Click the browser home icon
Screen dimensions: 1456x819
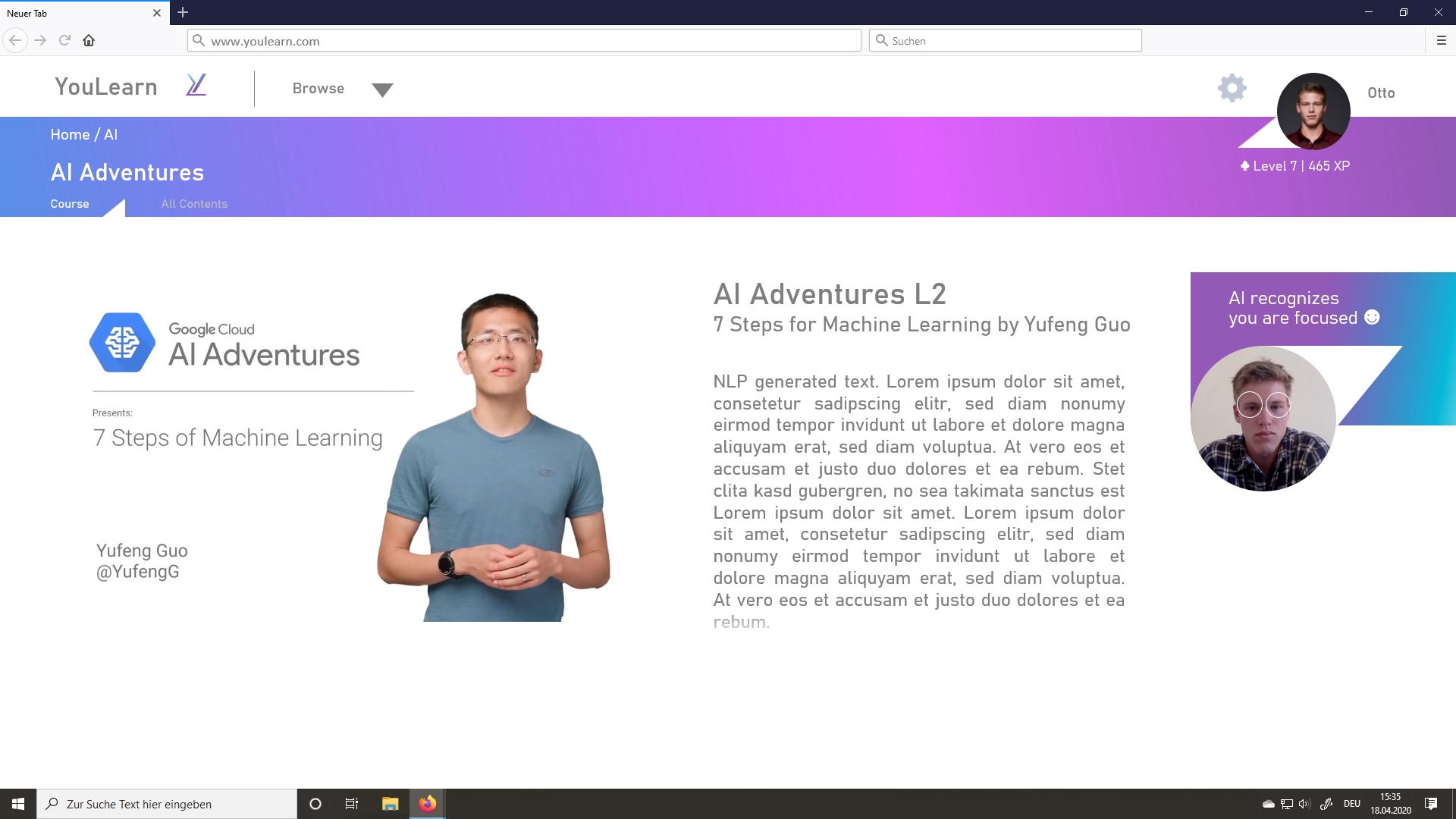pos(89,40)
